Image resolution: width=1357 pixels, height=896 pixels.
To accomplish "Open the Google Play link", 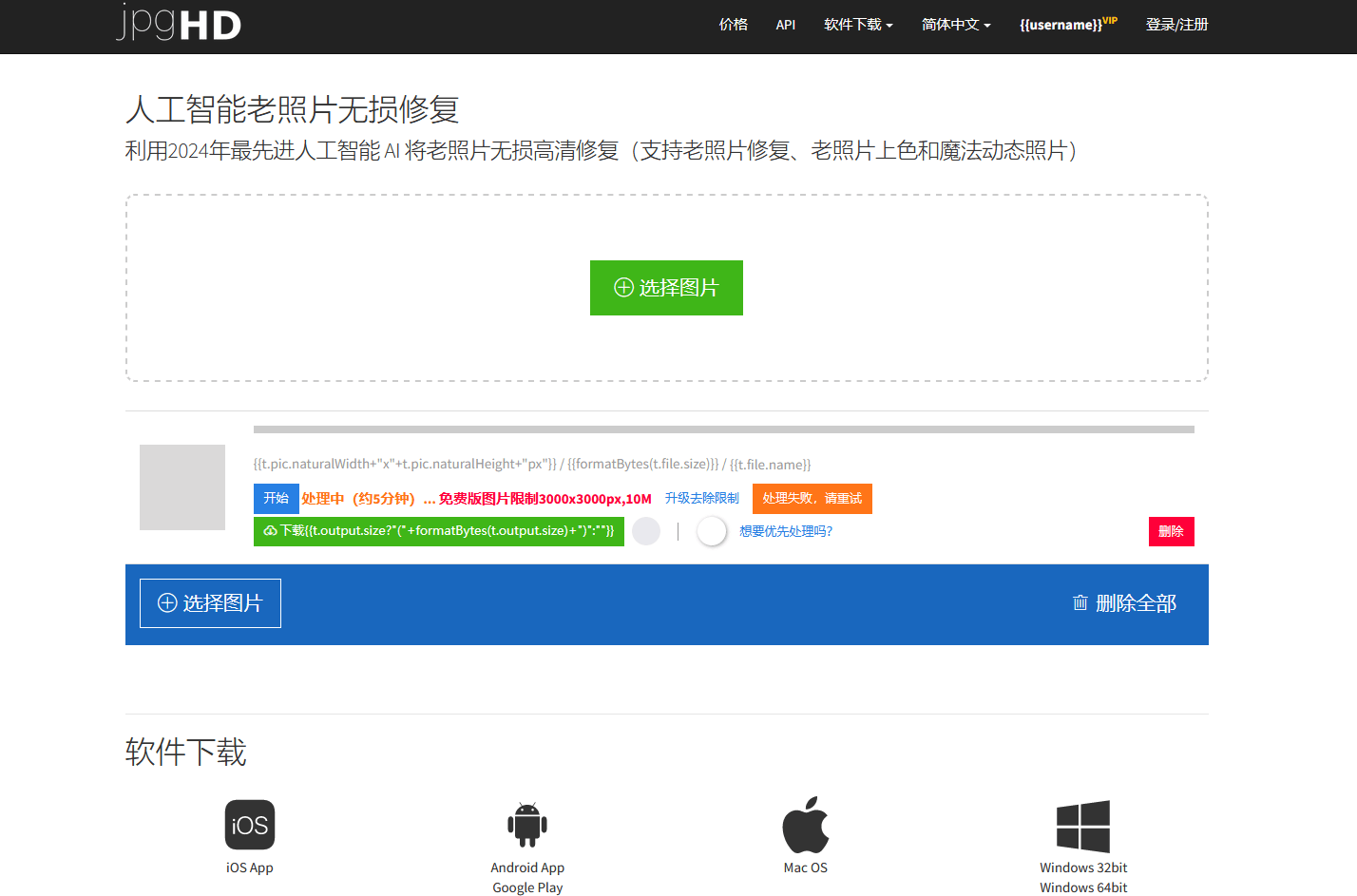I will click(527, 887).
